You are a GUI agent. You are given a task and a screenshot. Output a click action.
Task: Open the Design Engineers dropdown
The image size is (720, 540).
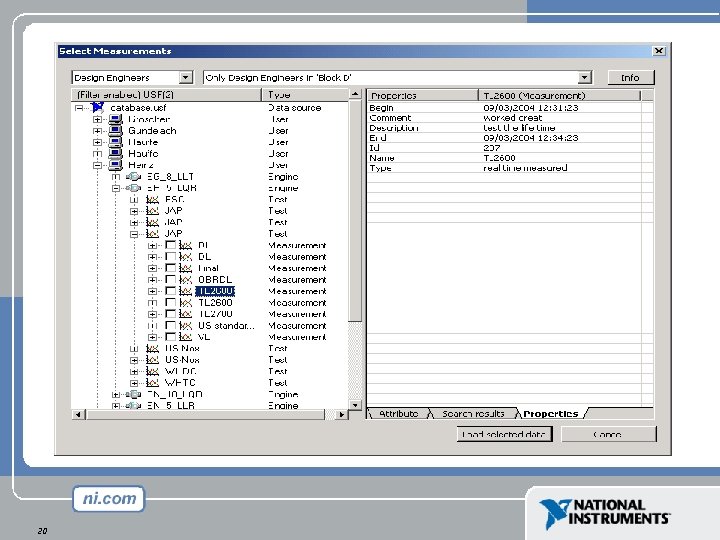tap(186, 77)
